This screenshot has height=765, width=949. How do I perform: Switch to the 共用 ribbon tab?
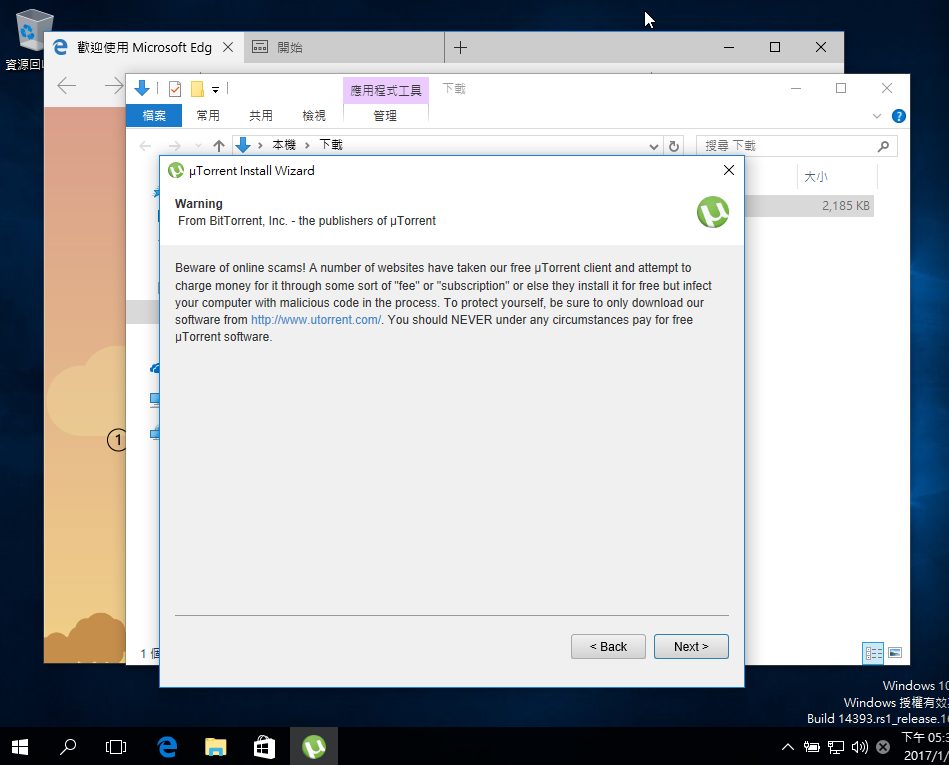point(261,115)
